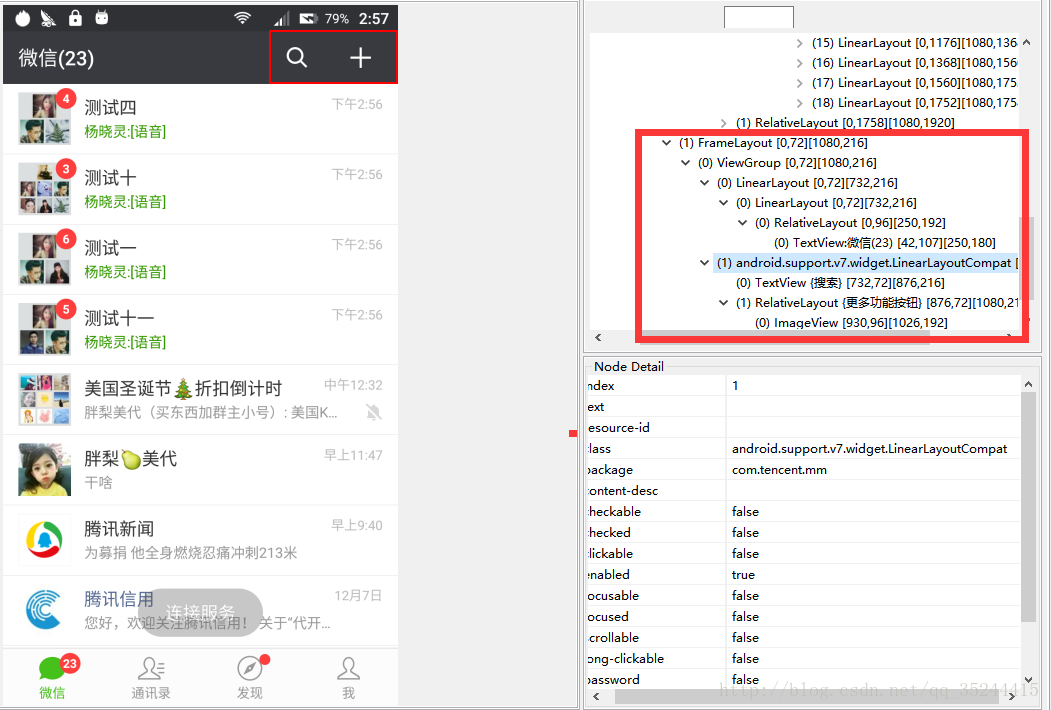
Task: Click the muted bell icon on 美国圣诞节 chat
Action: click(x=373, y=412)
